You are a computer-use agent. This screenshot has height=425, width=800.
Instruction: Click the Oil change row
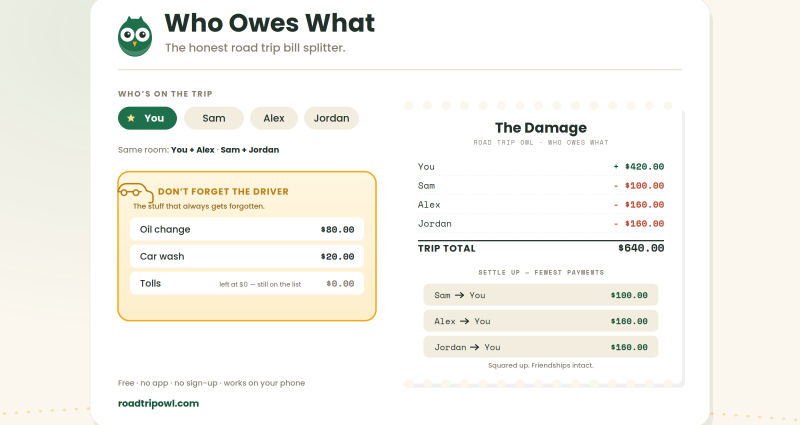[x=247, y=230]
